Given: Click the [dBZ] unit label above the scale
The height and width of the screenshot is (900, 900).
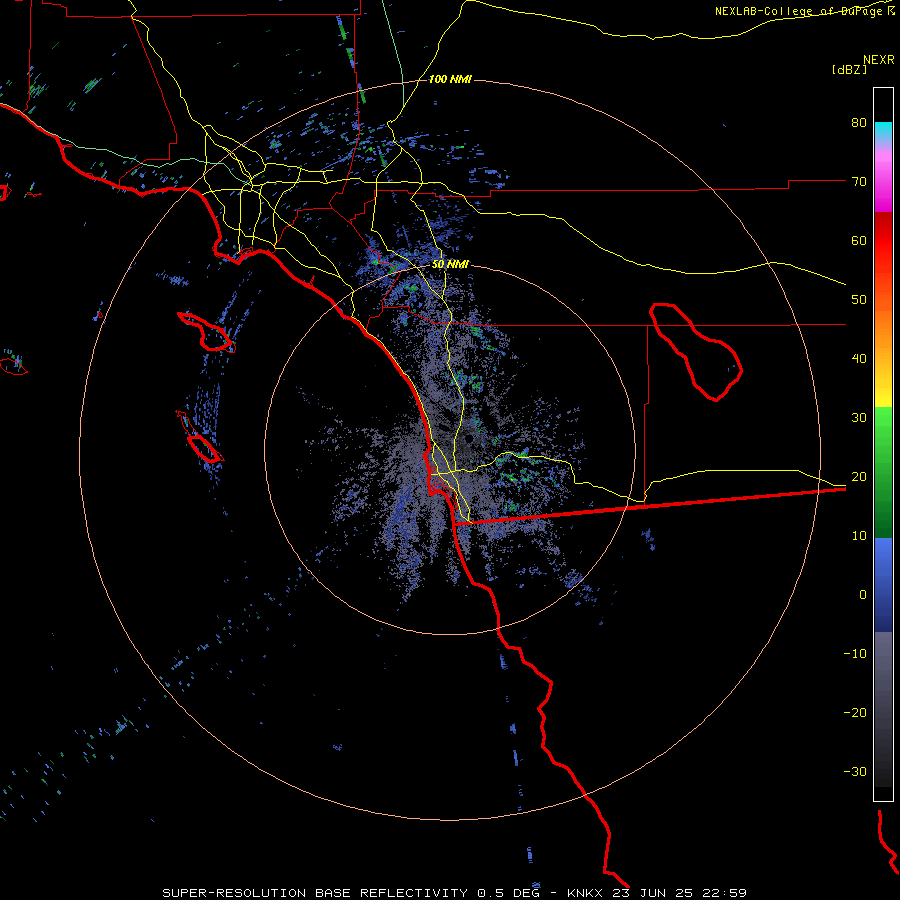Looking at the screenshot, I should click(x=849, y=69).
